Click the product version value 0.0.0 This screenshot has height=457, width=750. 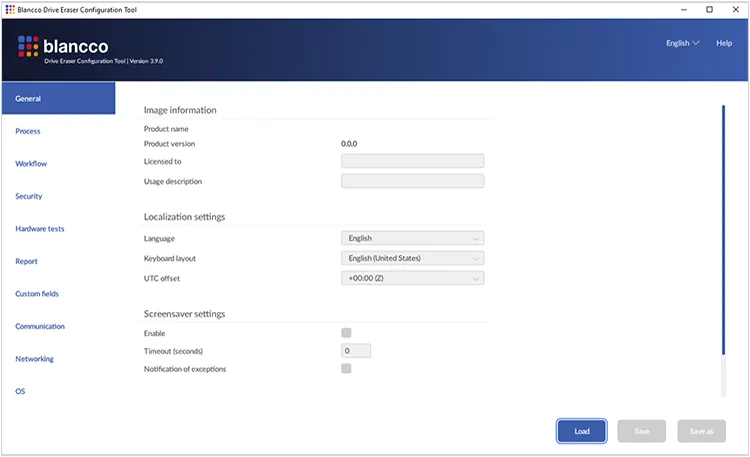point(349,144)
